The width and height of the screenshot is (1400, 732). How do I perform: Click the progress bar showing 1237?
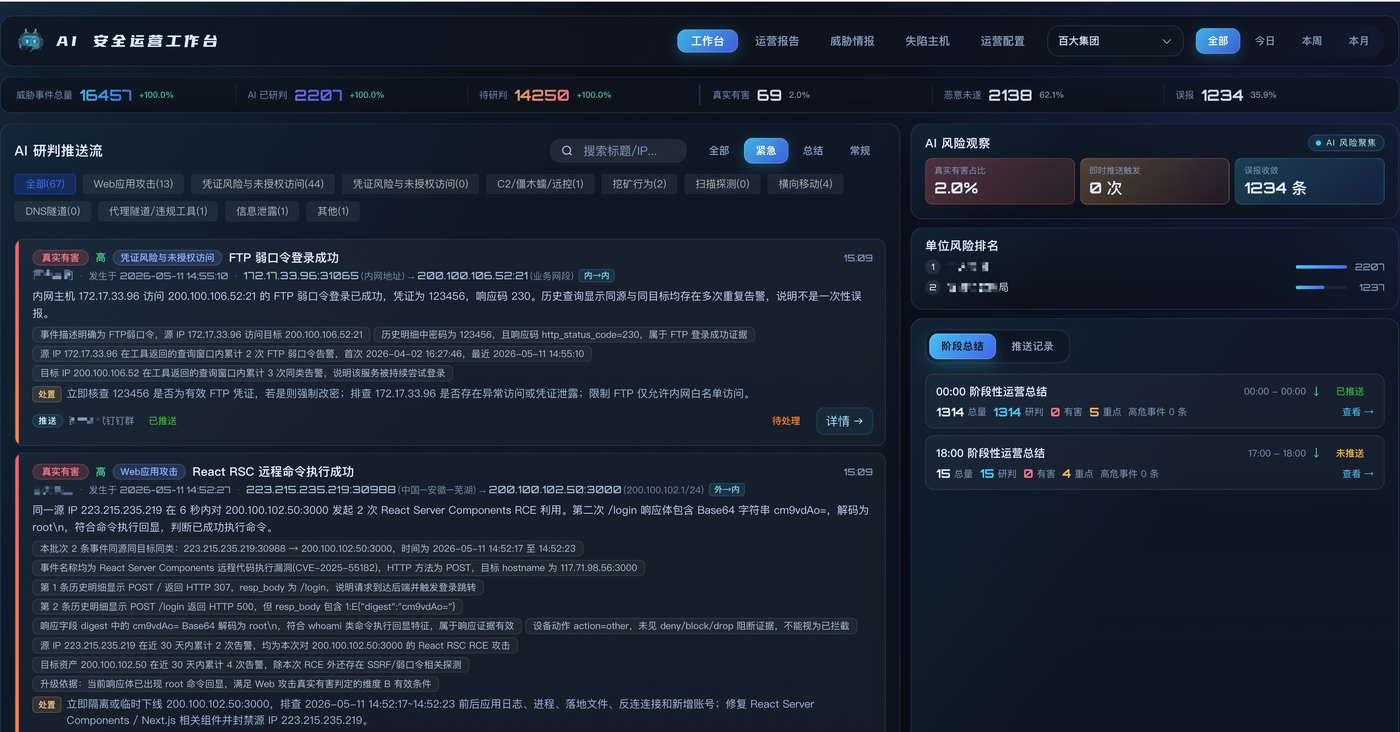(x=1321, y=288)
